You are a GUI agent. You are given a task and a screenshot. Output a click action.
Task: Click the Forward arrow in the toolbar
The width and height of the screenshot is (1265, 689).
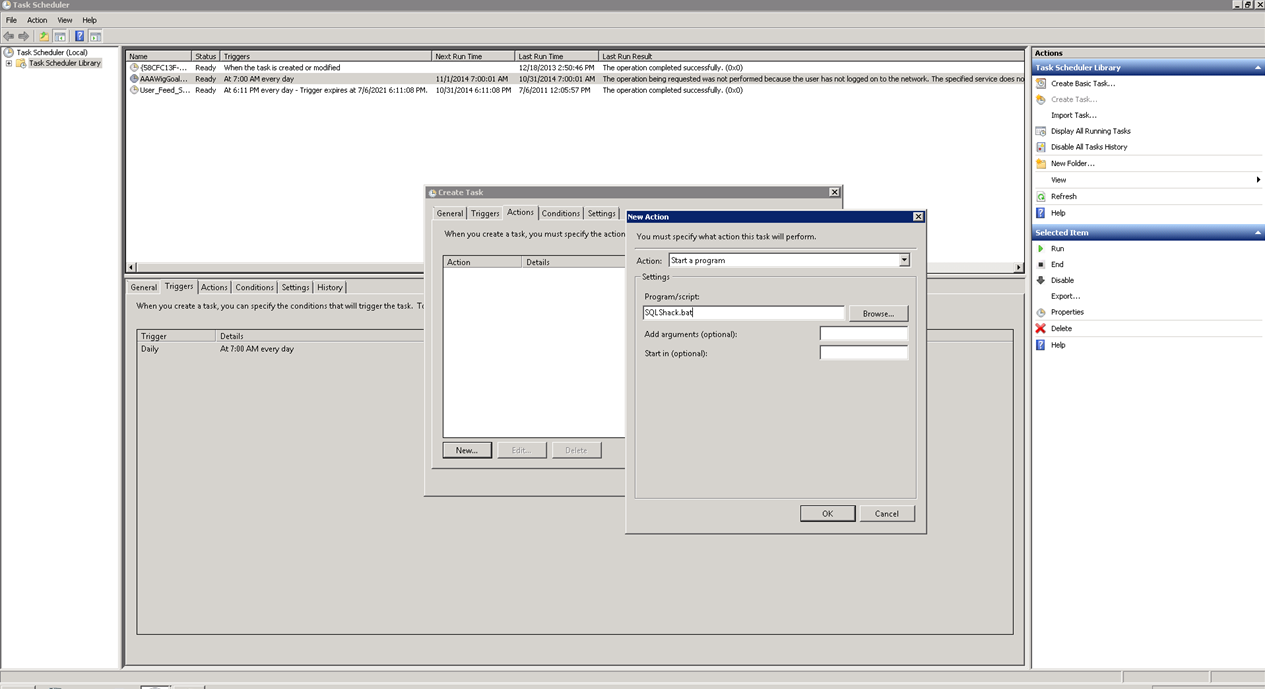click(24, 36)
